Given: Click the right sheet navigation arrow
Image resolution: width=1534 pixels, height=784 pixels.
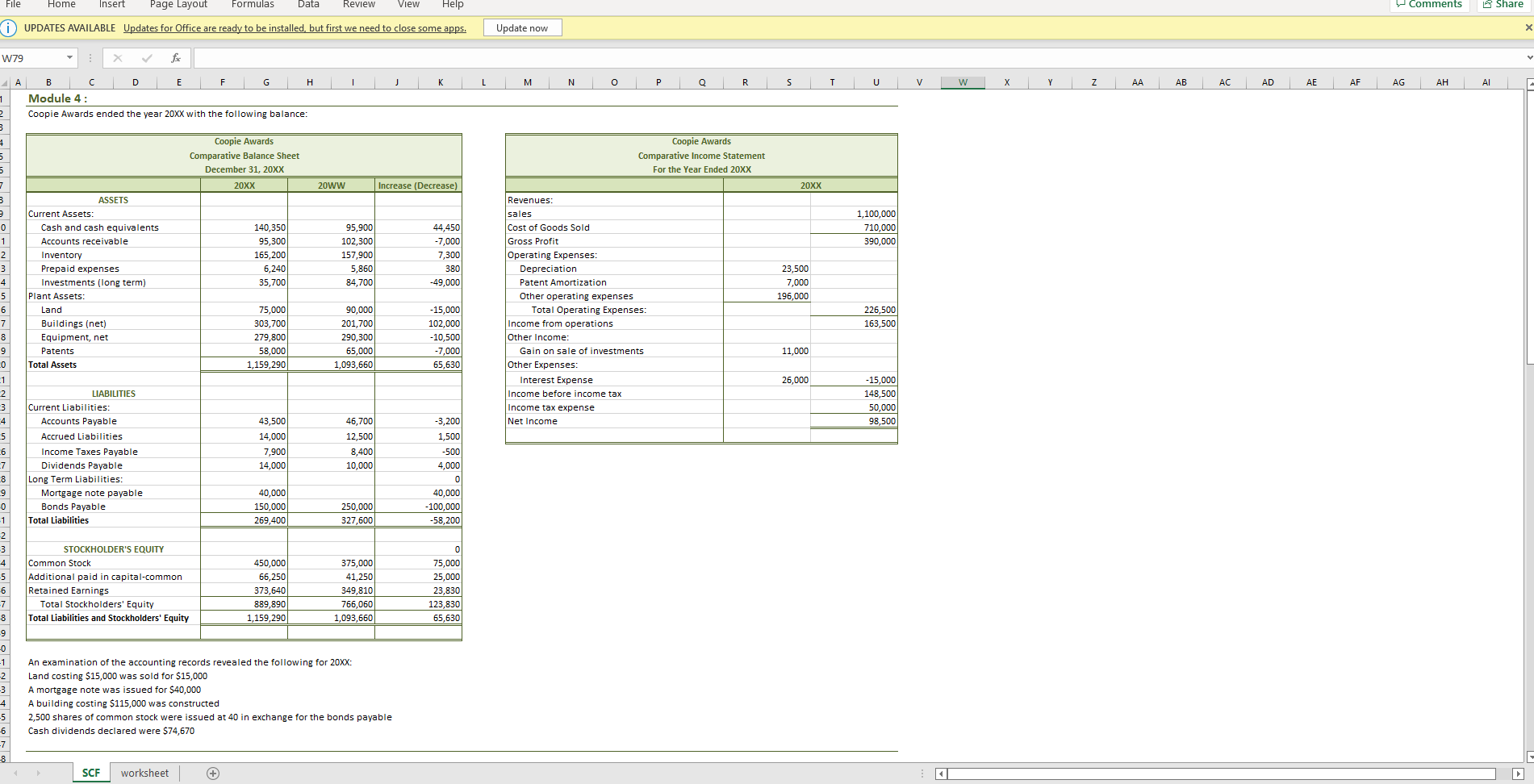Looking at the screenshot, I should pos(40,773).
